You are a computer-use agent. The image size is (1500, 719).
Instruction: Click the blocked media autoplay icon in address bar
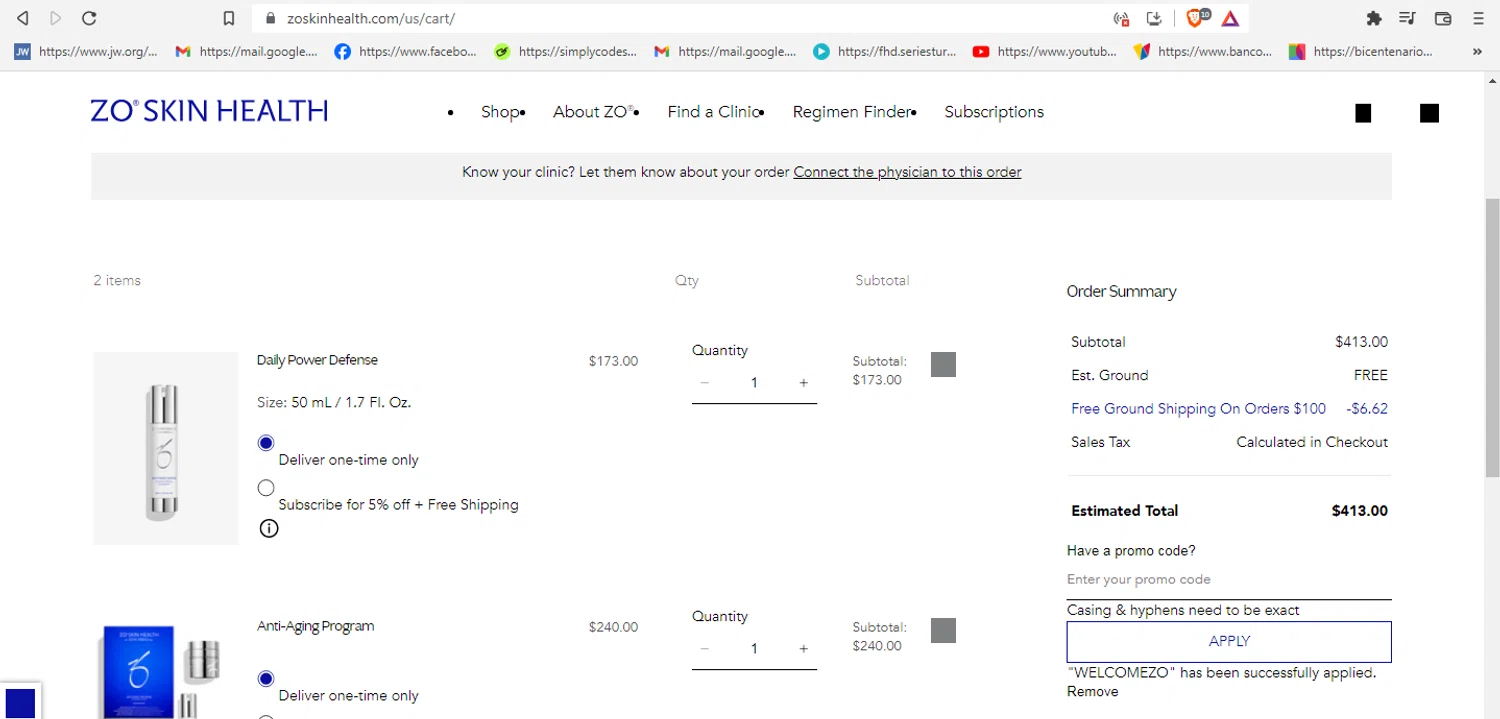pos(1121,18)
